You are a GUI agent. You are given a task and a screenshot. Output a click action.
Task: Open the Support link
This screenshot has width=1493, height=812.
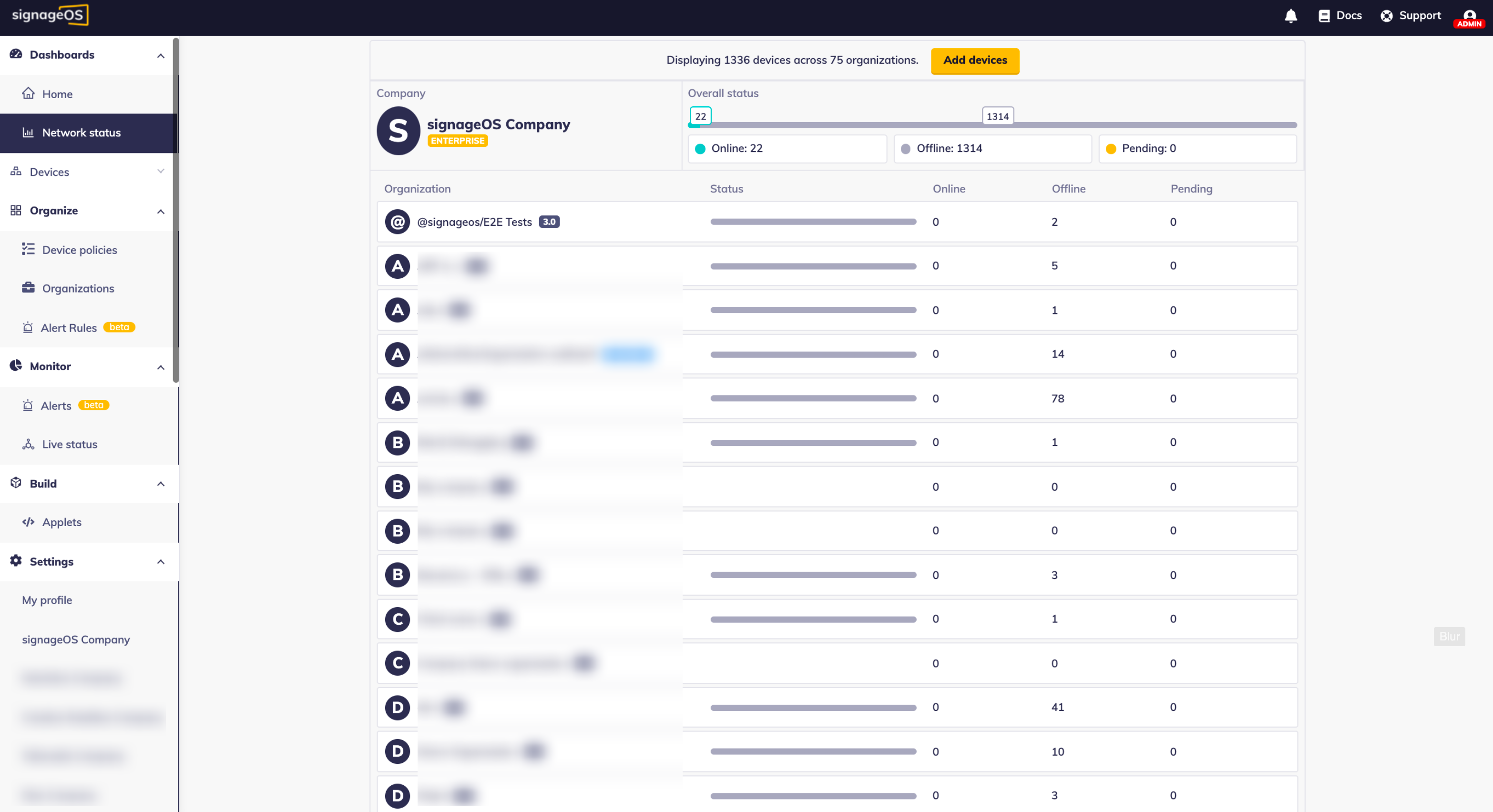[1410, 16]
